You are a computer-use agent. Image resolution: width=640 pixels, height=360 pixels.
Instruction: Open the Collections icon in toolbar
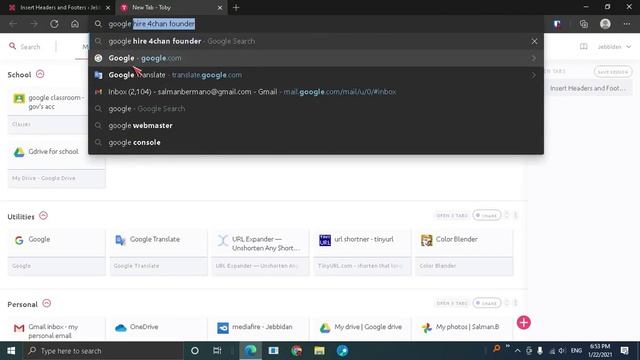[584, 24]
